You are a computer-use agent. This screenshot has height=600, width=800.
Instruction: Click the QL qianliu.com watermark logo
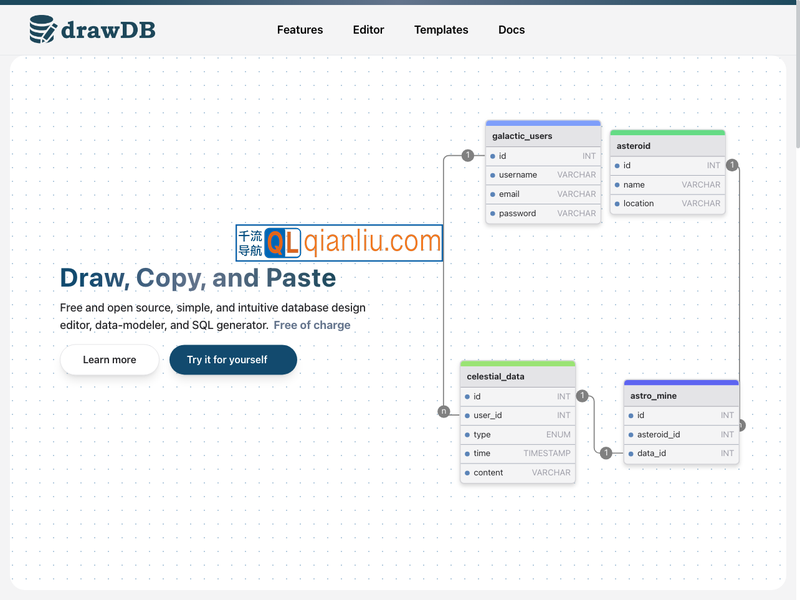[x=339, y=243]
